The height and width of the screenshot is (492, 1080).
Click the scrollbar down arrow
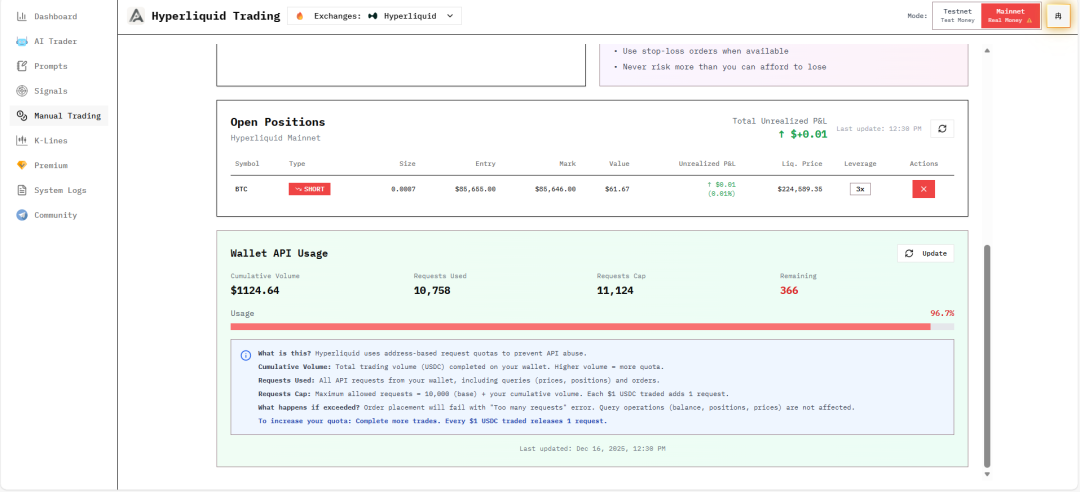tap(986, 474)
